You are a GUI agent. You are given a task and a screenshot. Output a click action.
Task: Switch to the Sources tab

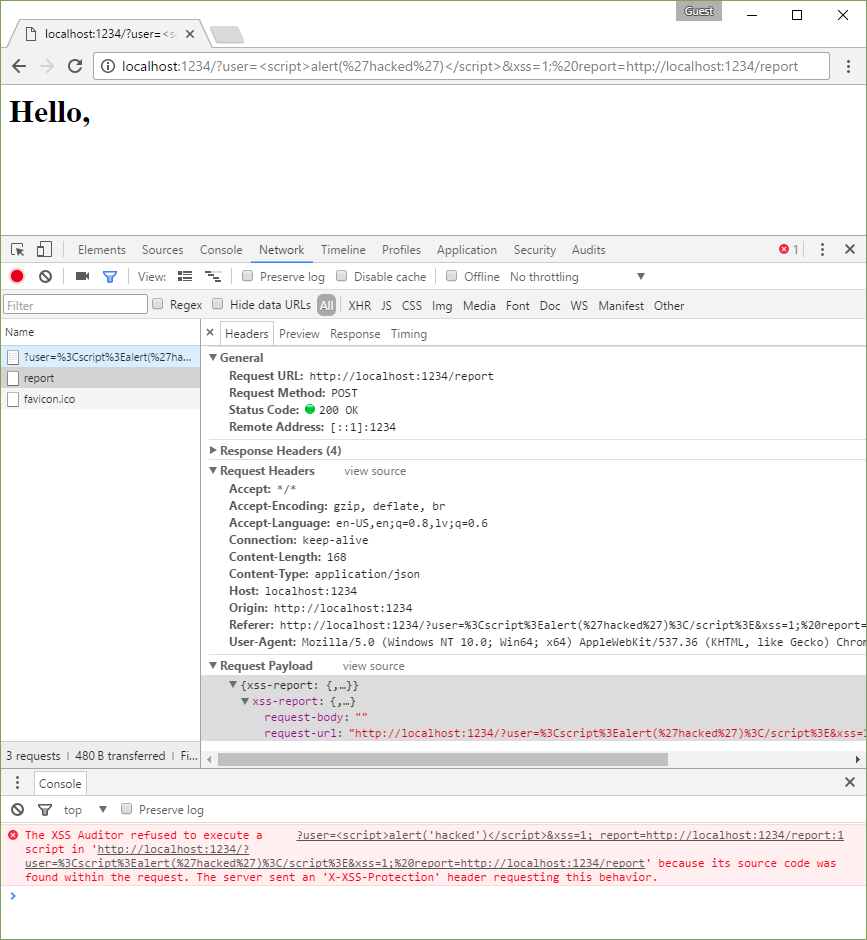(x=162, y=250)
